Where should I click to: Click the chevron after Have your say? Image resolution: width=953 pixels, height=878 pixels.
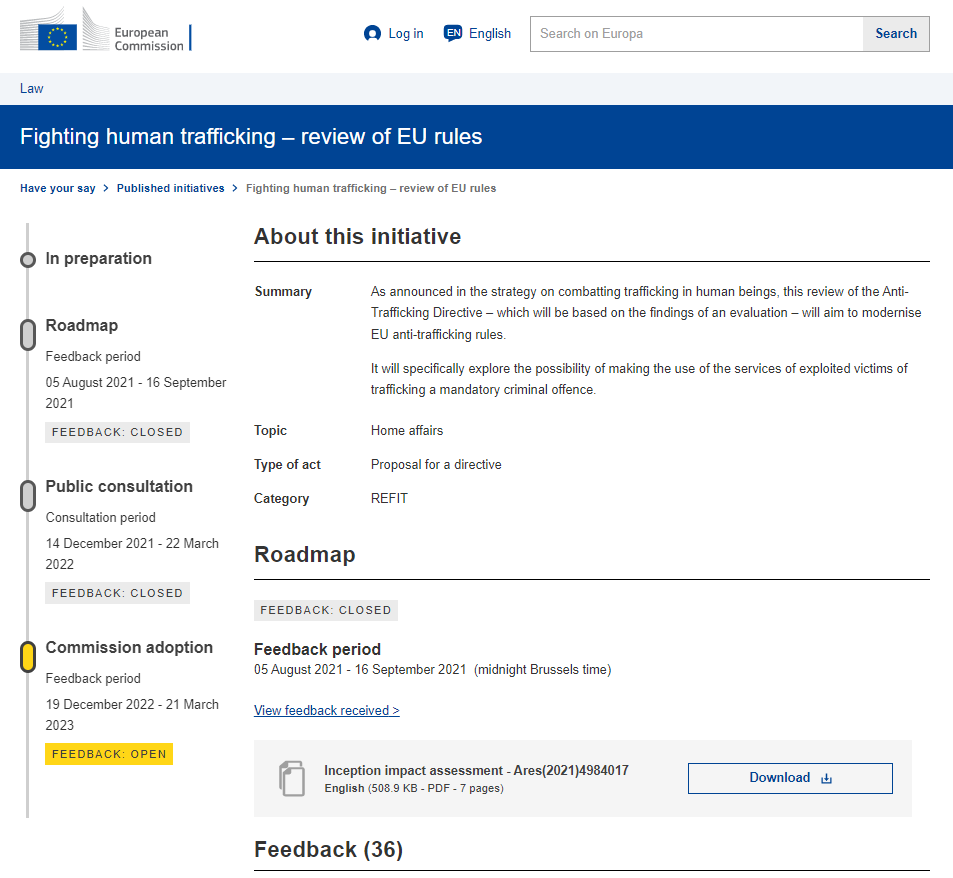tap(106, 188)
